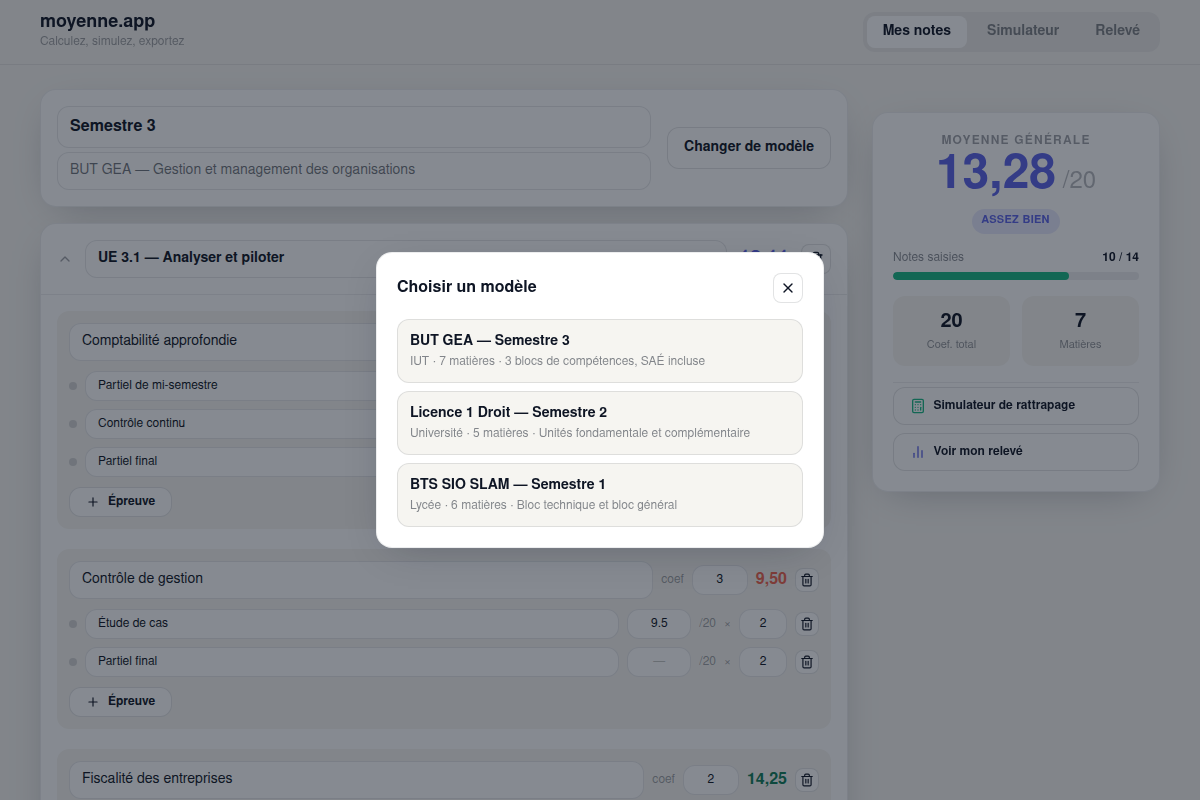Click the Coef. total 20 tile
This screenshot has width=1200, height=800.
pyautogui.click(x=951, y=331)
